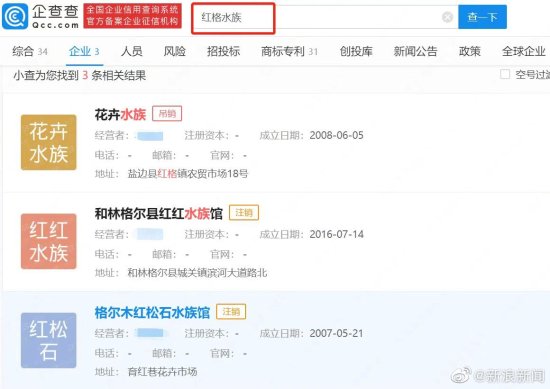Image resolution: width=550 pixels, height=389 pixels.
Task: Open the 花卉水族 company name link
Action: tap(120, 114)
